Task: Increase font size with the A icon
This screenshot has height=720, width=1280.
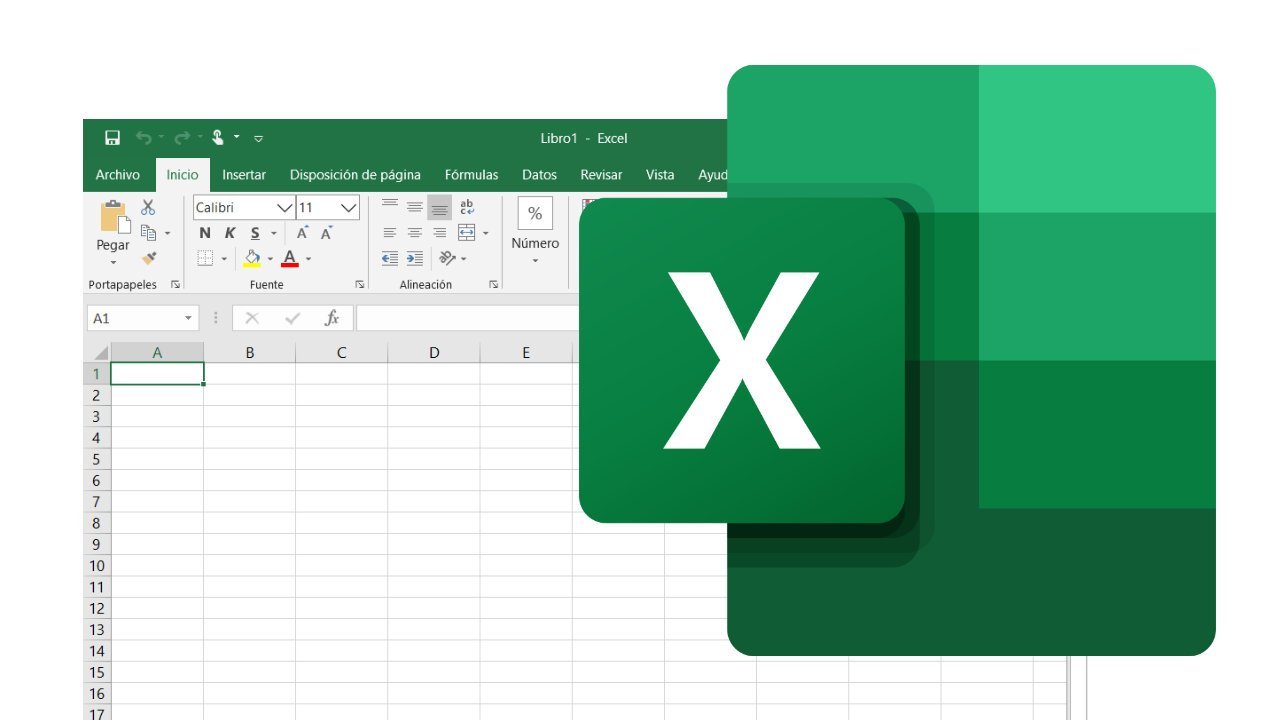Action: pos(301,230)
